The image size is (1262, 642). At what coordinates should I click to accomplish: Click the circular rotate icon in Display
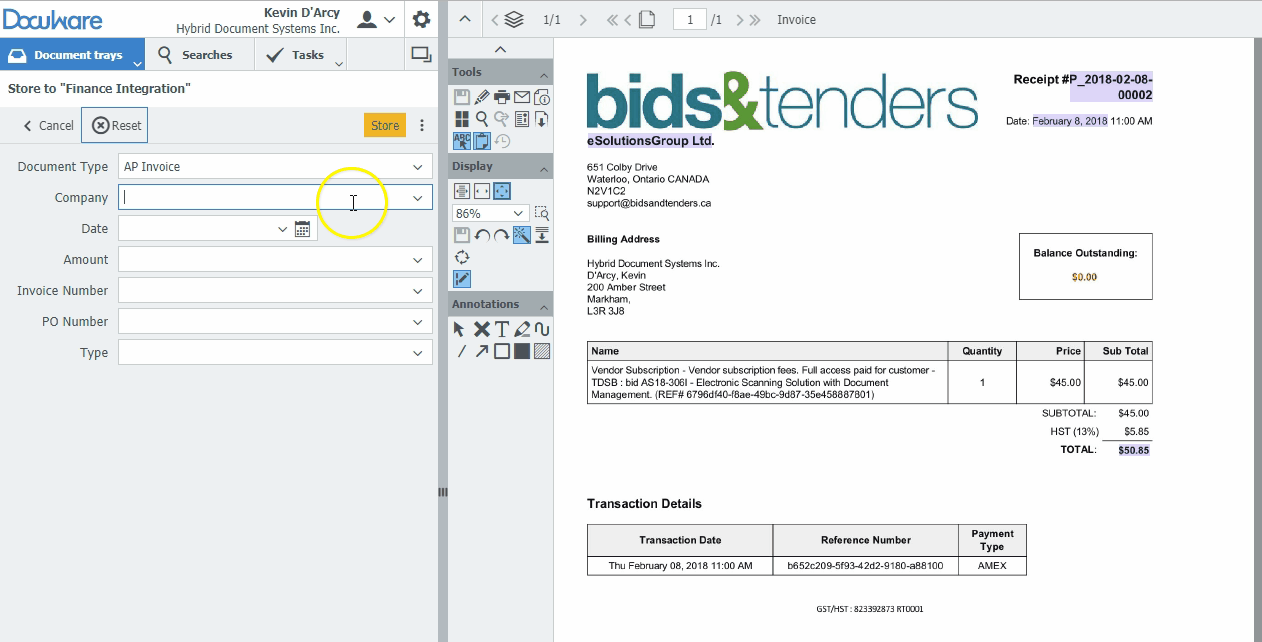[462, 257]
